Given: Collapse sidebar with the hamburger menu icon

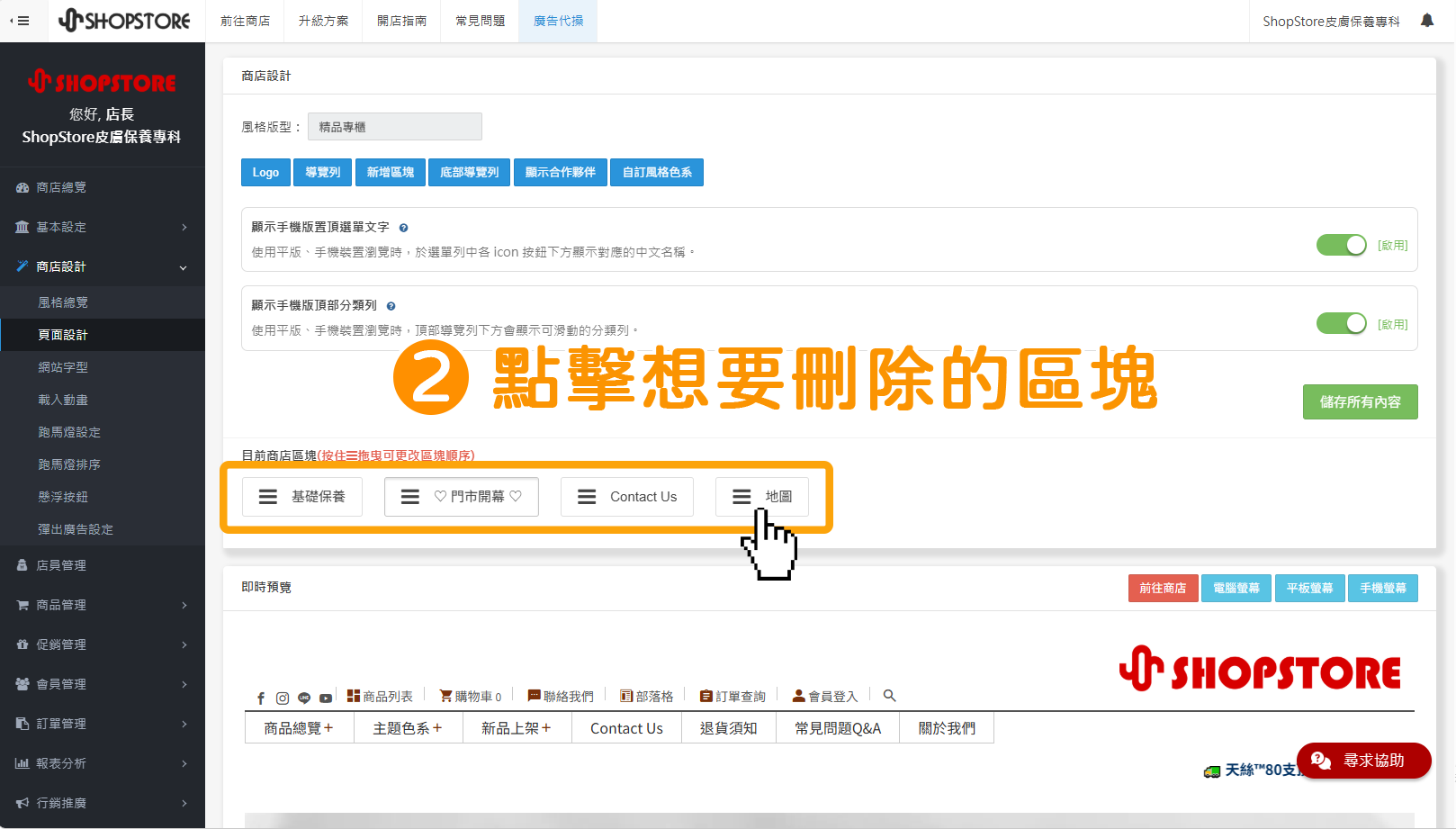Looking at the screenshot, I should [x=20, y=21].
